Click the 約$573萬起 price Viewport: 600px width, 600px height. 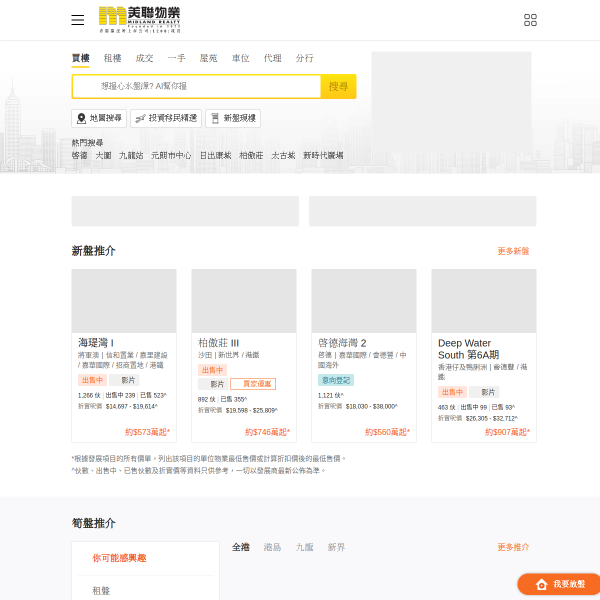pyautogui.click(x=147, y=432)
